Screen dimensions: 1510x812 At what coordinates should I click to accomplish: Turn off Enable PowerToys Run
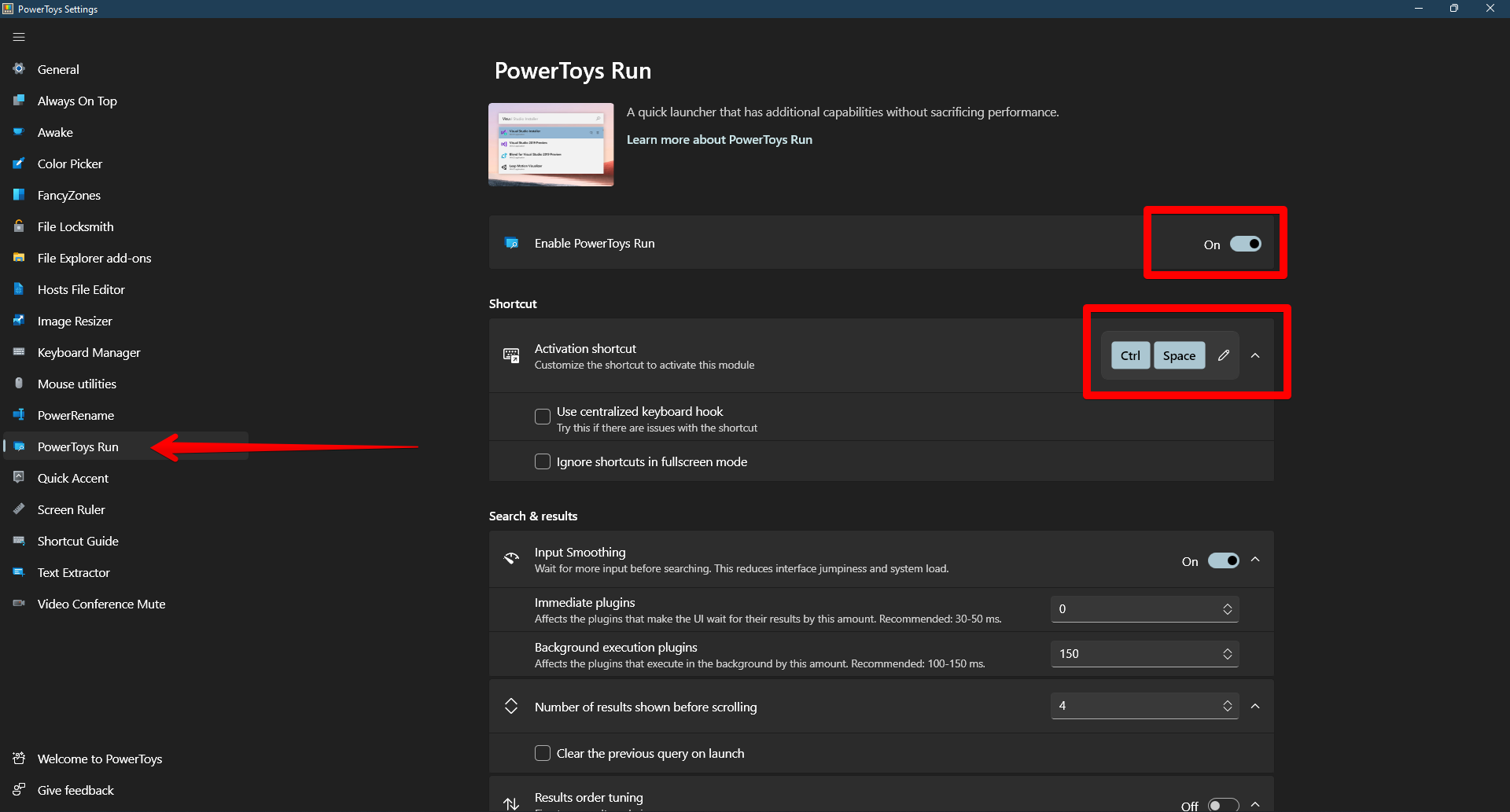[1245, 244]
